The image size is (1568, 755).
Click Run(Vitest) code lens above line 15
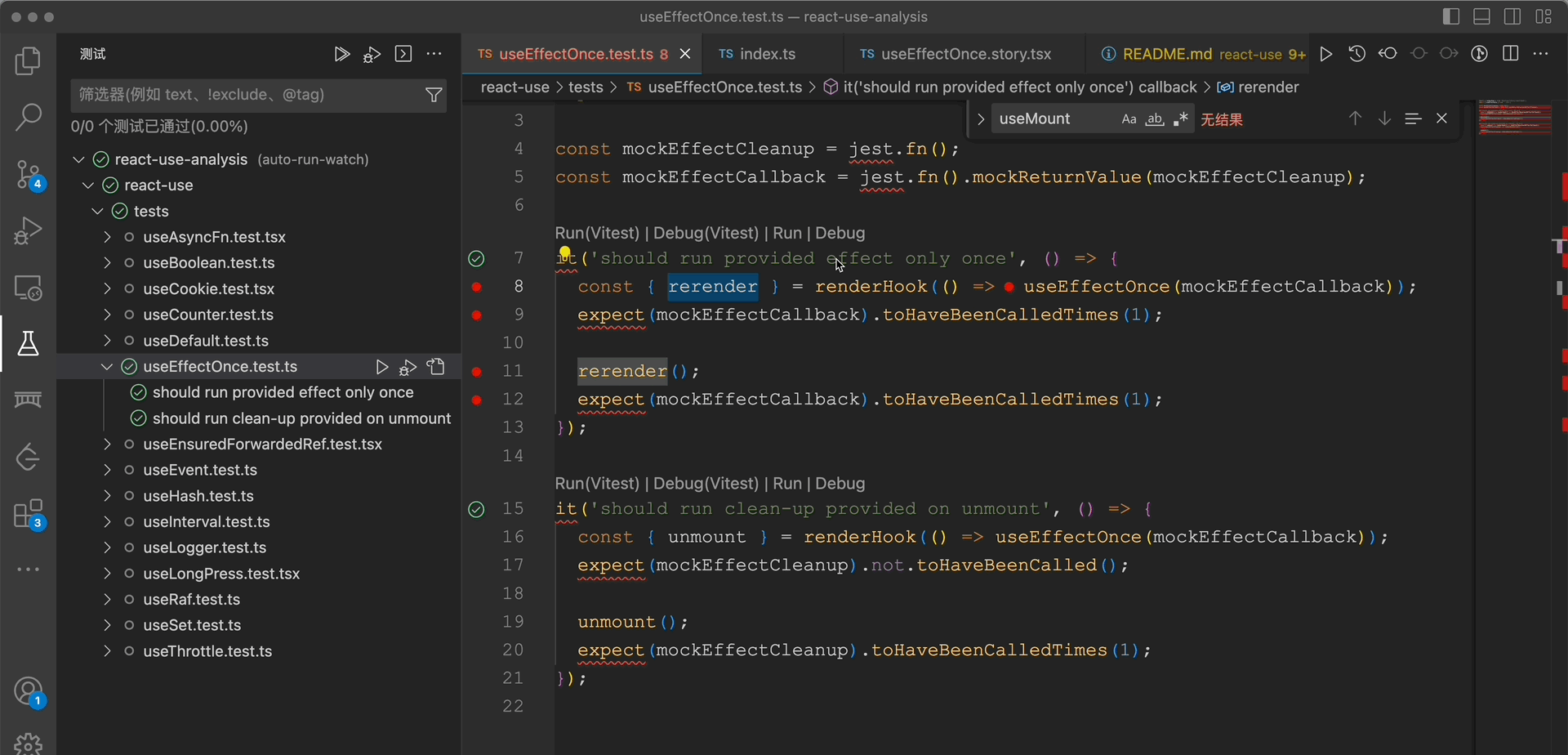[x=596, y=484]
